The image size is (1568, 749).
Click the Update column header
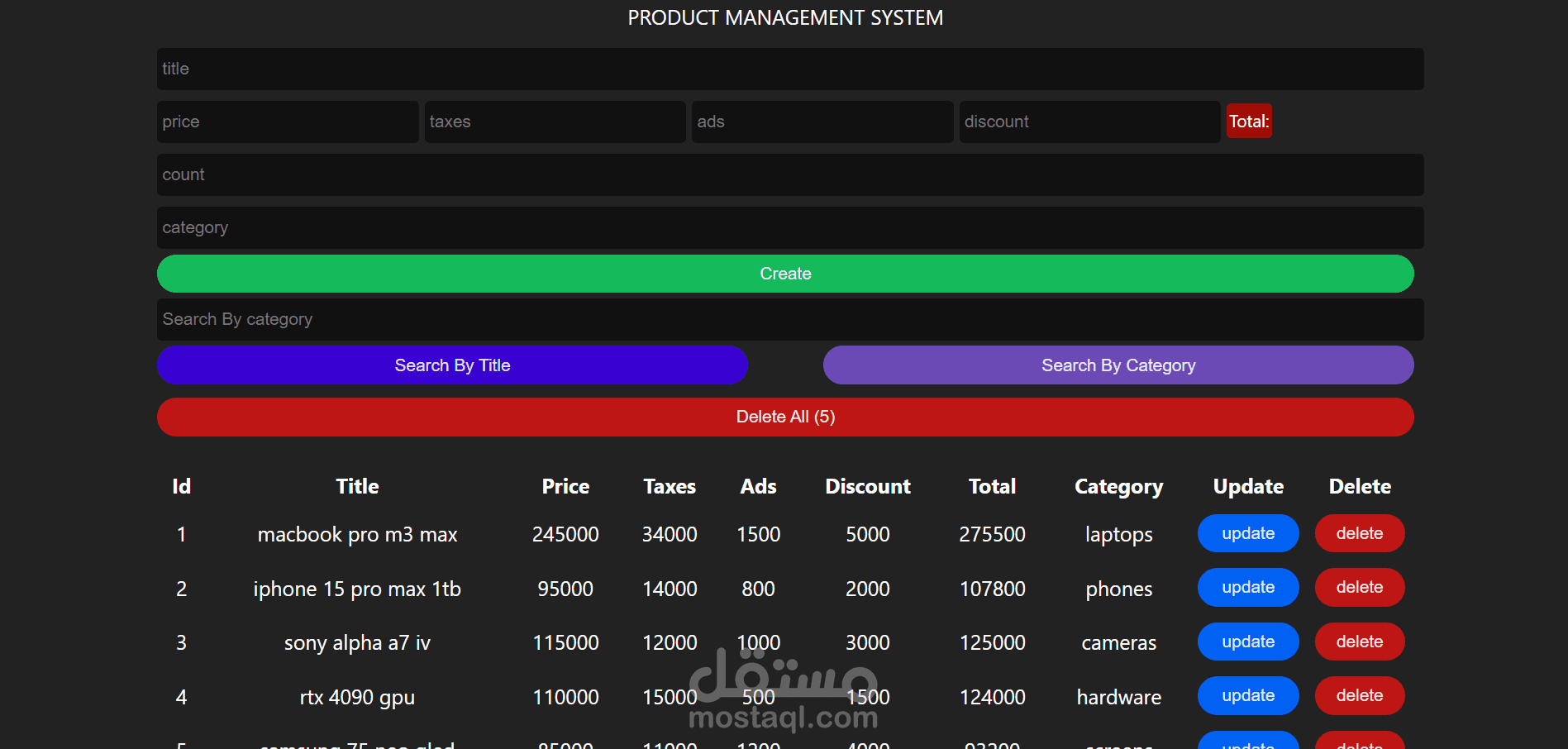[1248, 487]
